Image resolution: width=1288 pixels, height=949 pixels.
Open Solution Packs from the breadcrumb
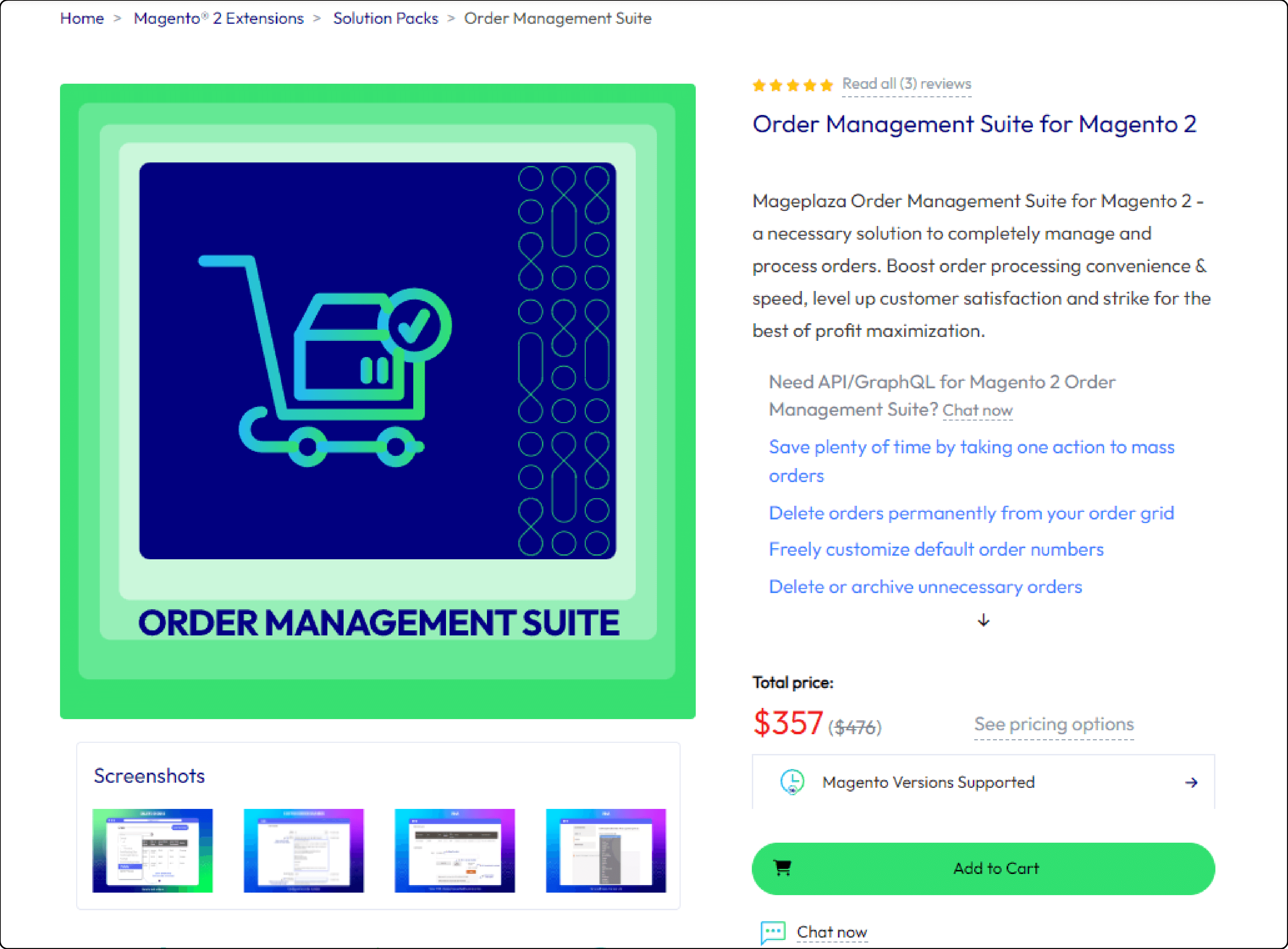386,18
